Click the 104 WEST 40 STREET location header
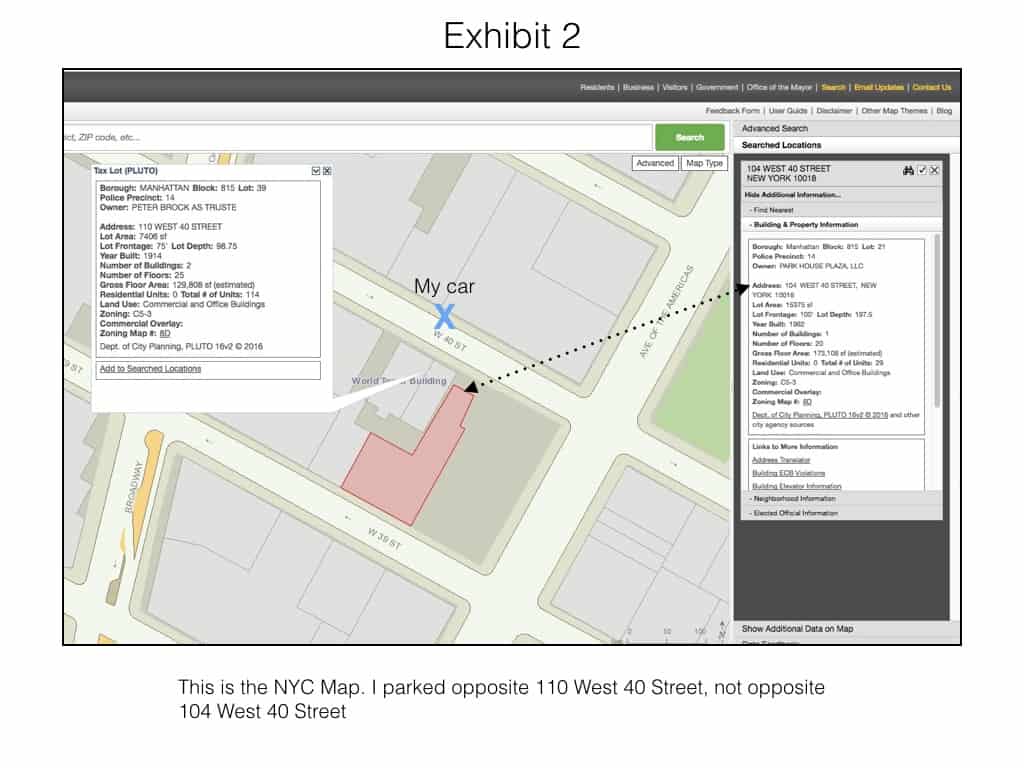The width and height of the screenshot is (1024, 768). click(788, 173)
